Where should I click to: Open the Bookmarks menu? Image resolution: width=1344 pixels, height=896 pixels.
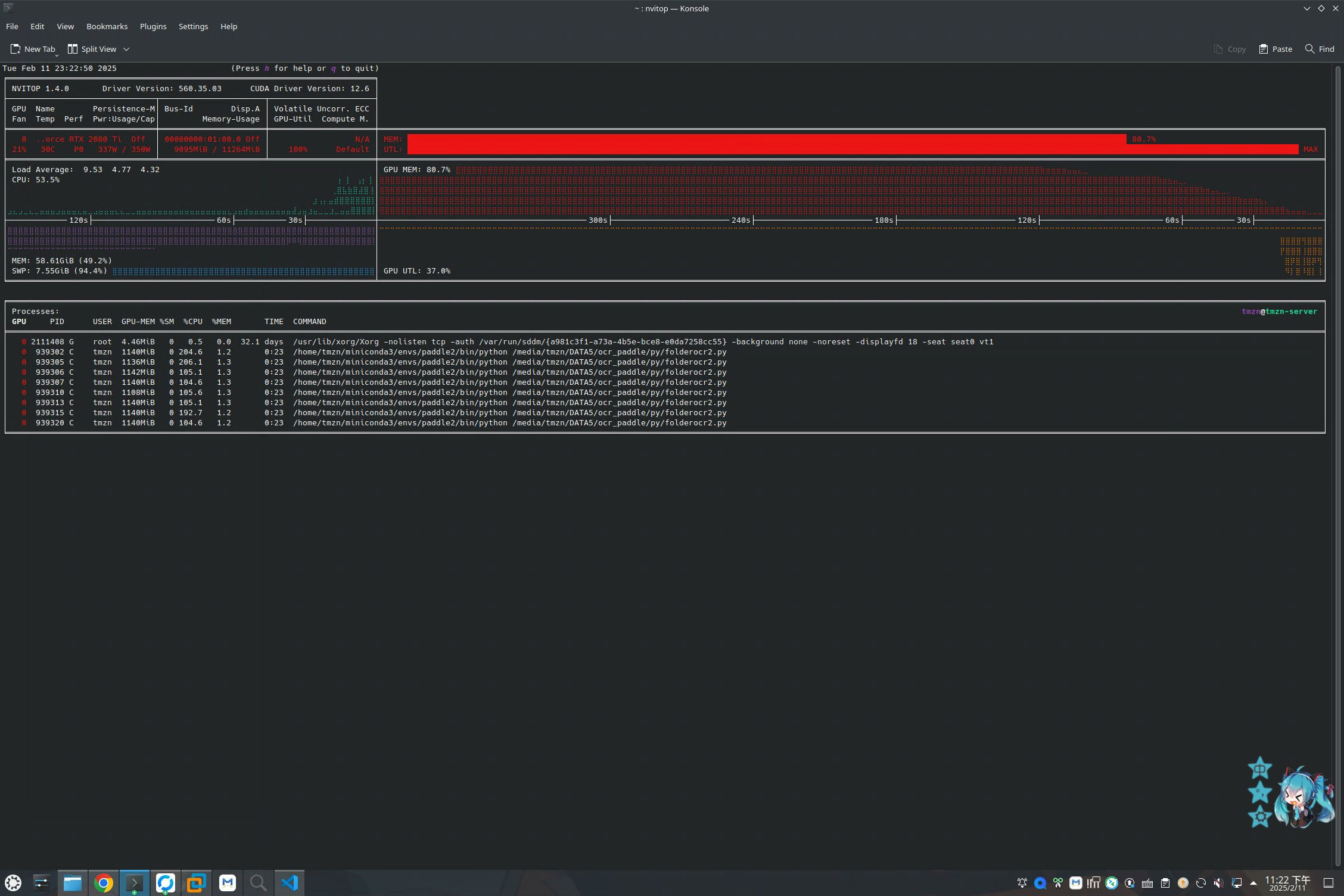107,26
